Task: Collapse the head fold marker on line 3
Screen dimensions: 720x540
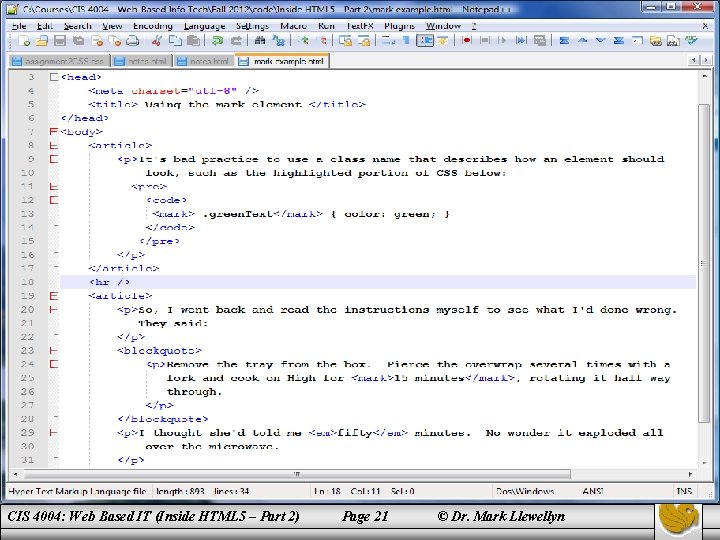Action: tap(54, 77)
